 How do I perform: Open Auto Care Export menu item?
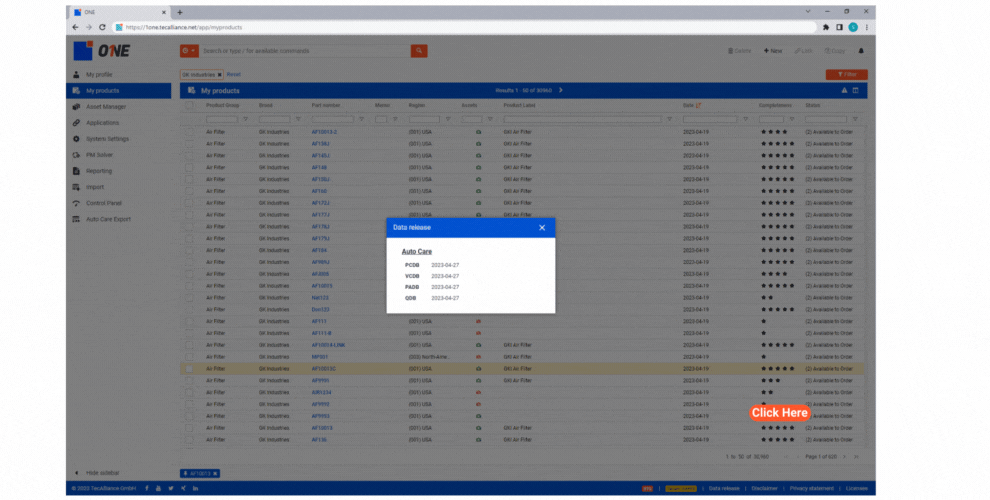tap(108, 219)
